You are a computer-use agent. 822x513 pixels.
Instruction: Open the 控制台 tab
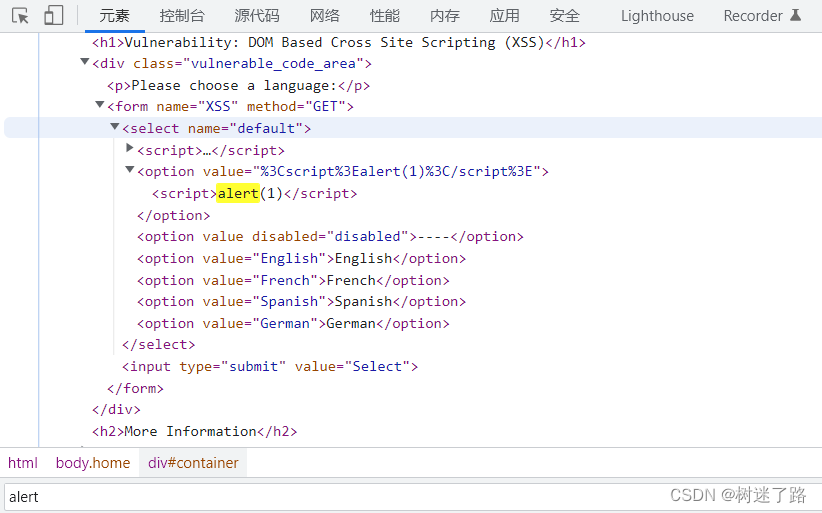182,16
